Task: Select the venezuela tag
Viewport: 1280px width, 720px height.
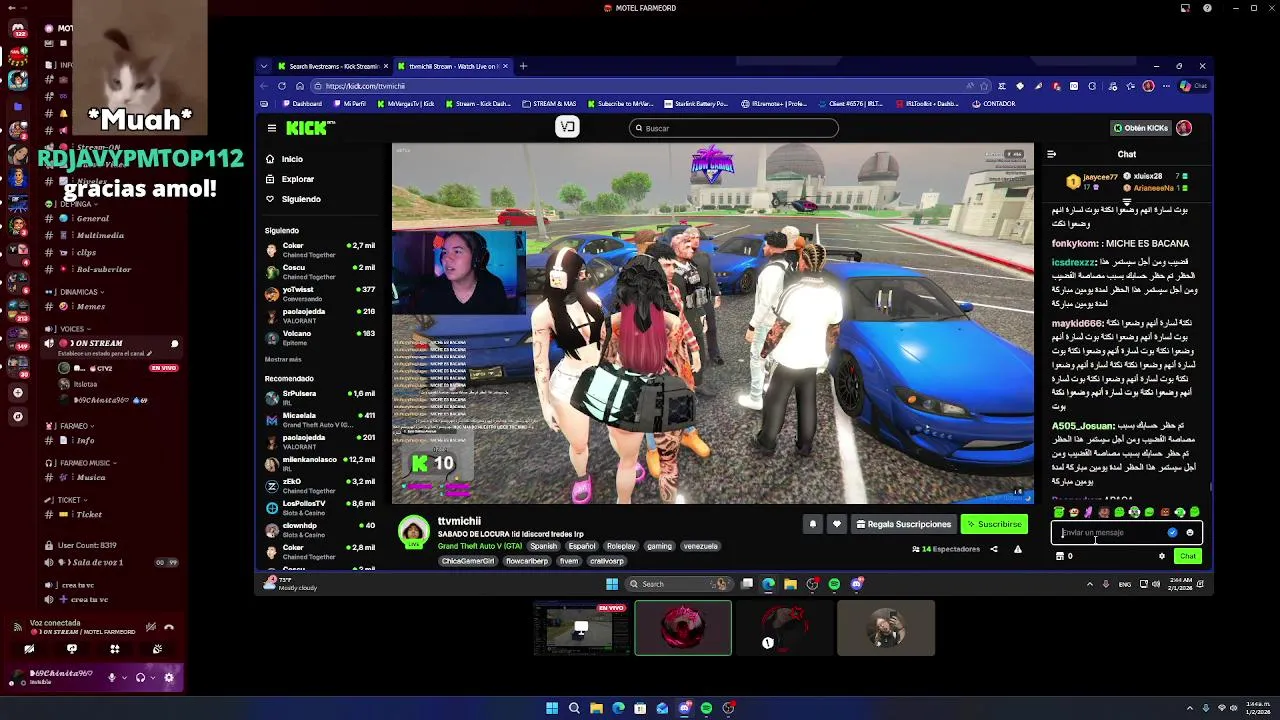Action: [x=700, y=546]
